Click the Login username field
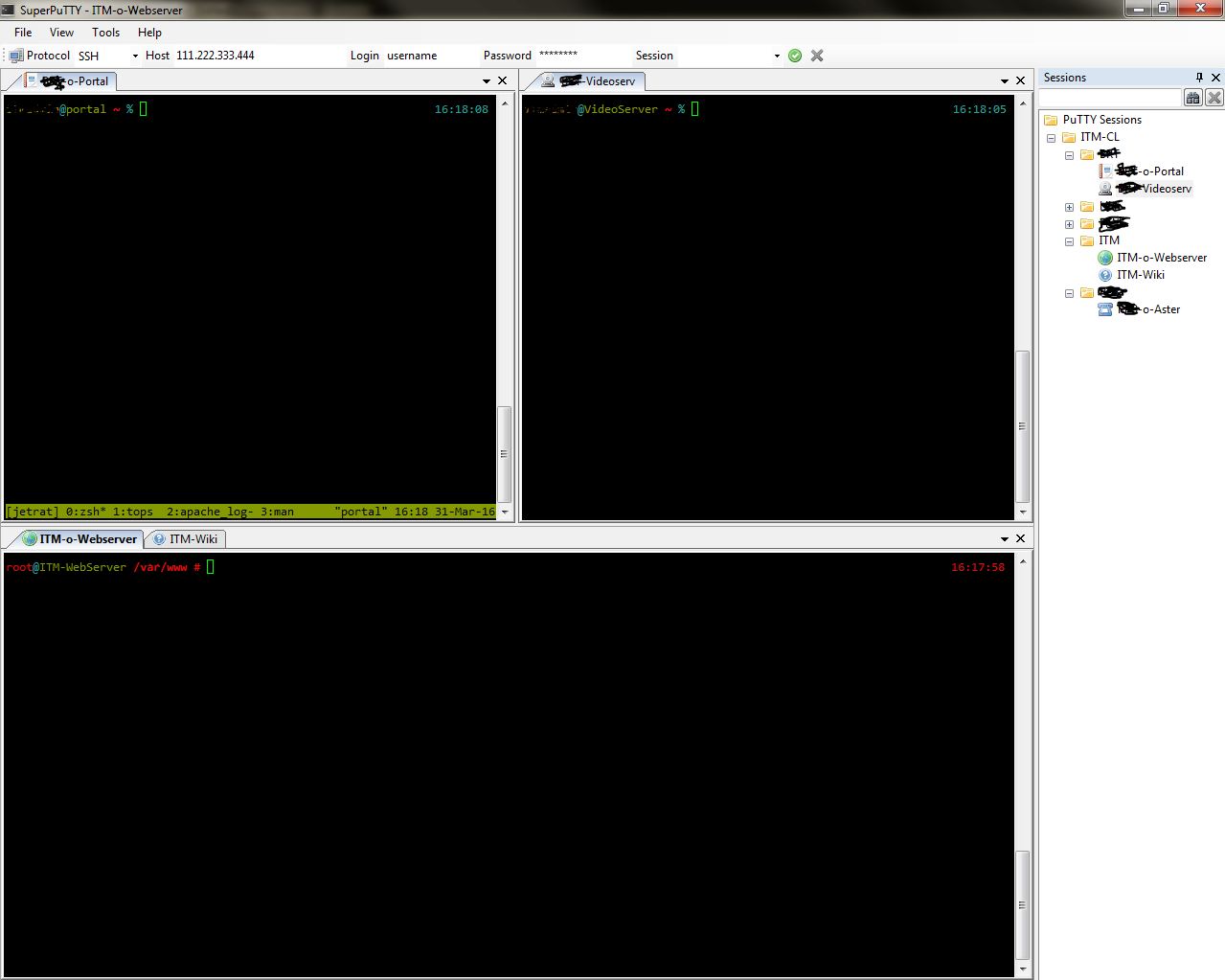Viewport: 1225px width, 980px height. tap(427, 56)
